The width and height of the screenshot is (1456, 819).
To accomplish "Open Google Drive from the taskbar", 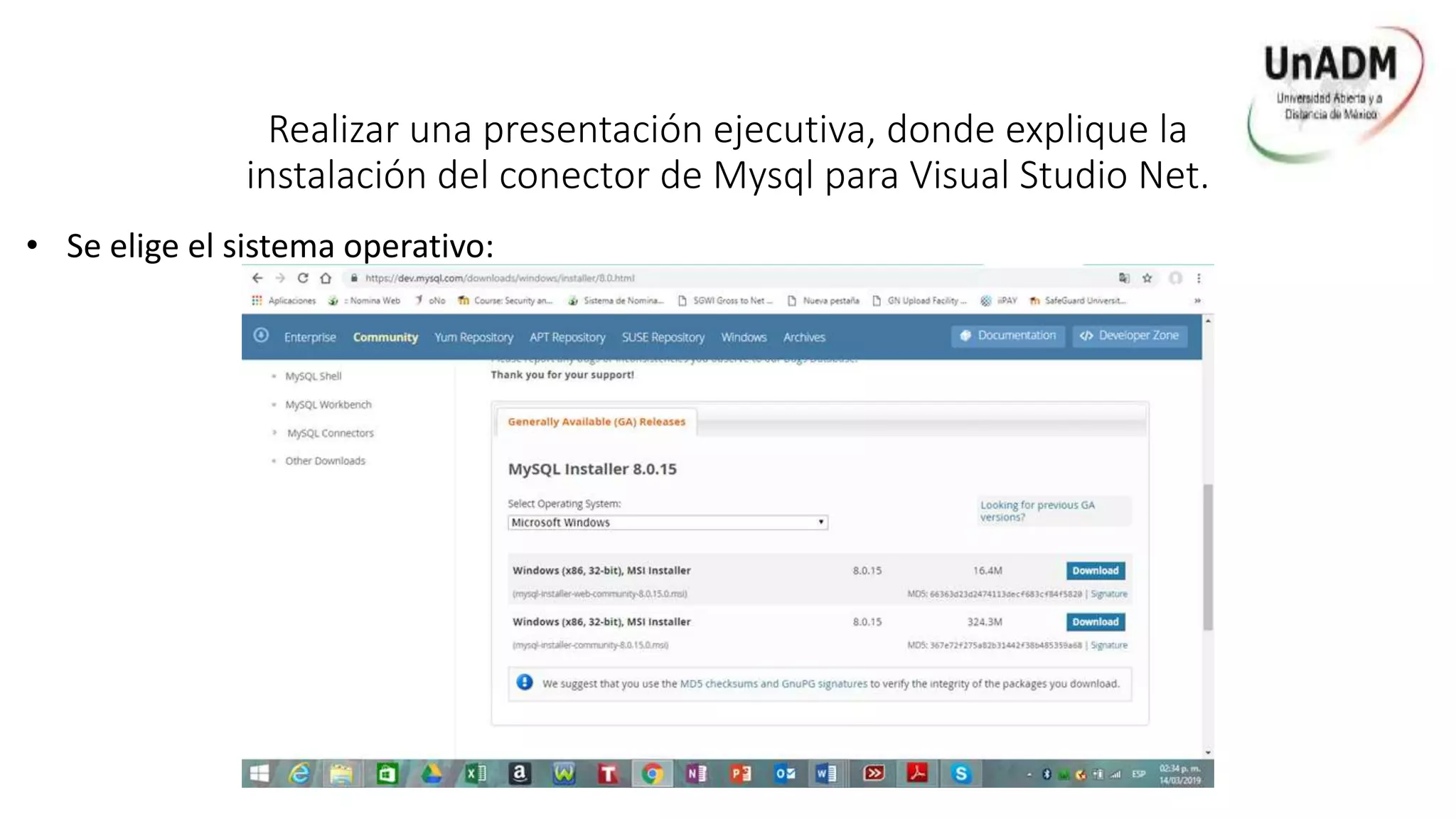I will (x=431, y=773).
